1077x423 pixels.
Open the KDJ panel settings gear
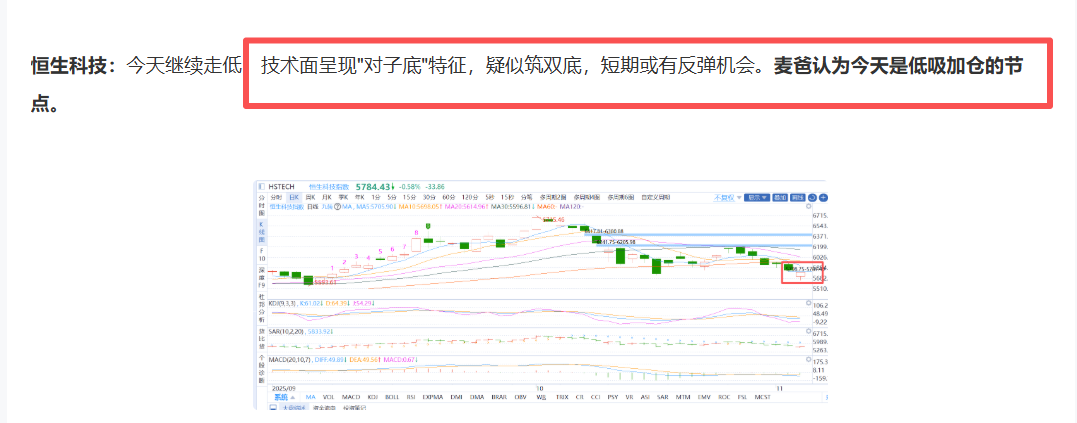(808, 302)
